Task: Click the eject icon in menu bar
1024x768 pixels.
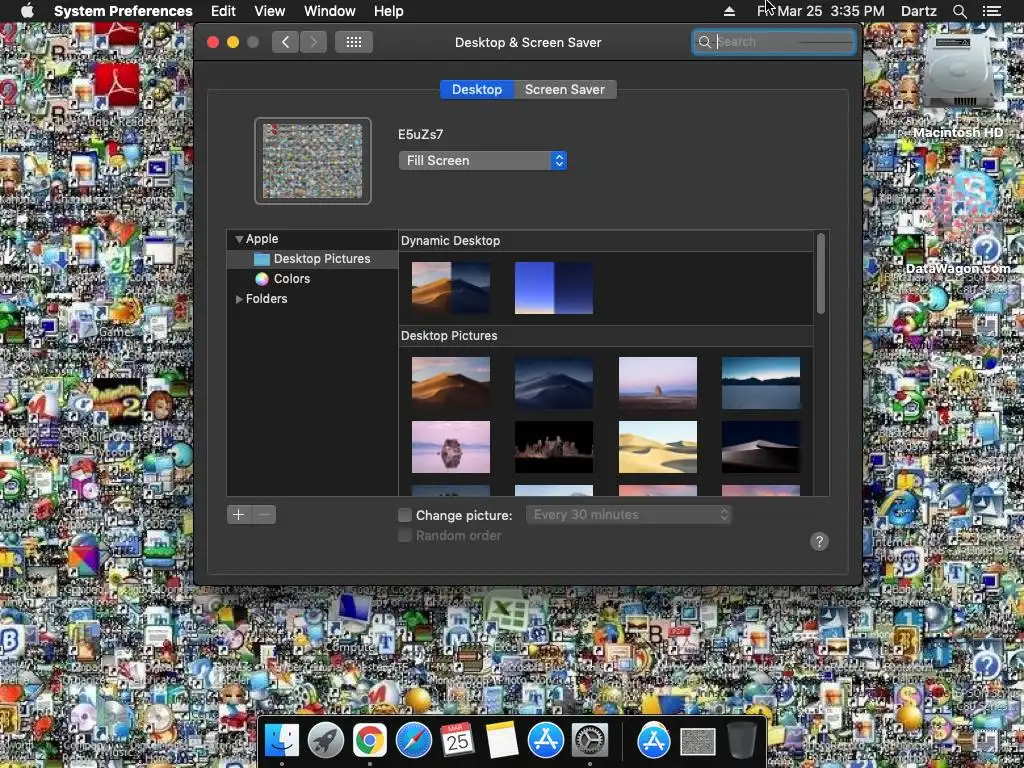Action: pos(729,11)
